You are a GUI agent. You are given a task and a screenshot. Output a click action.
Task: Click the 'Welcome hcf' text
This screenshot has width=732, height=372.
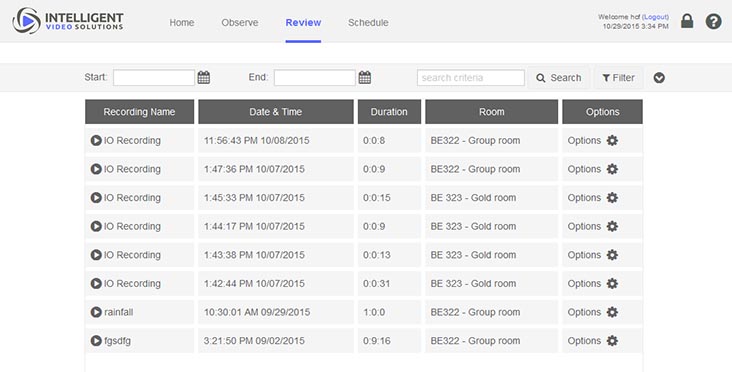point(619,17)
